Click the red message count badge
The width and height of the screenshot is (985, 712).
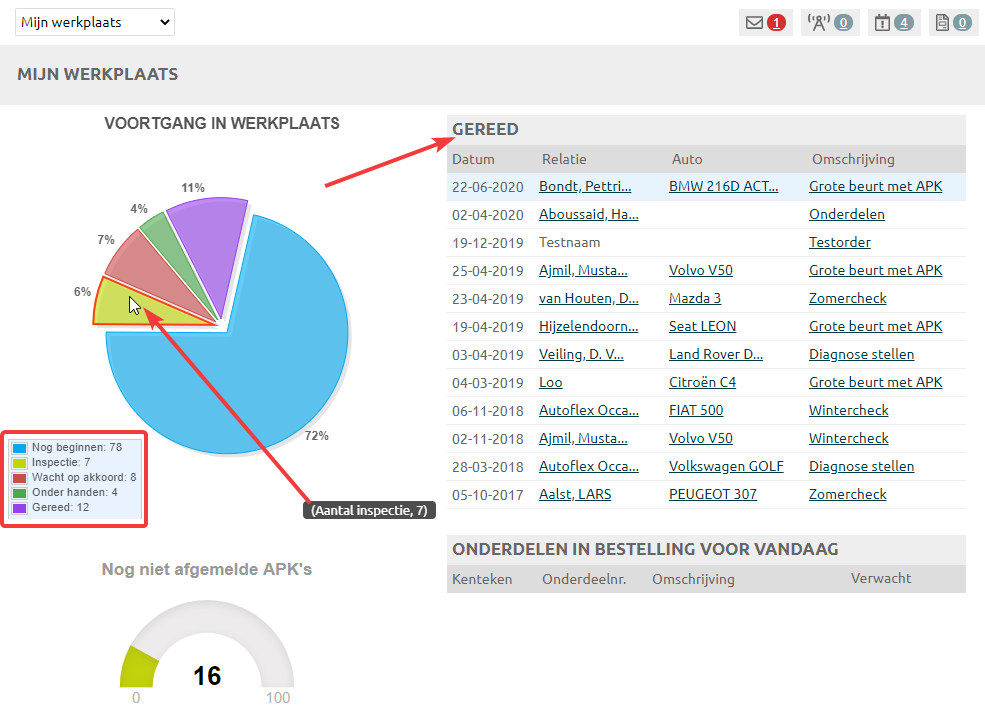(777, 23)
